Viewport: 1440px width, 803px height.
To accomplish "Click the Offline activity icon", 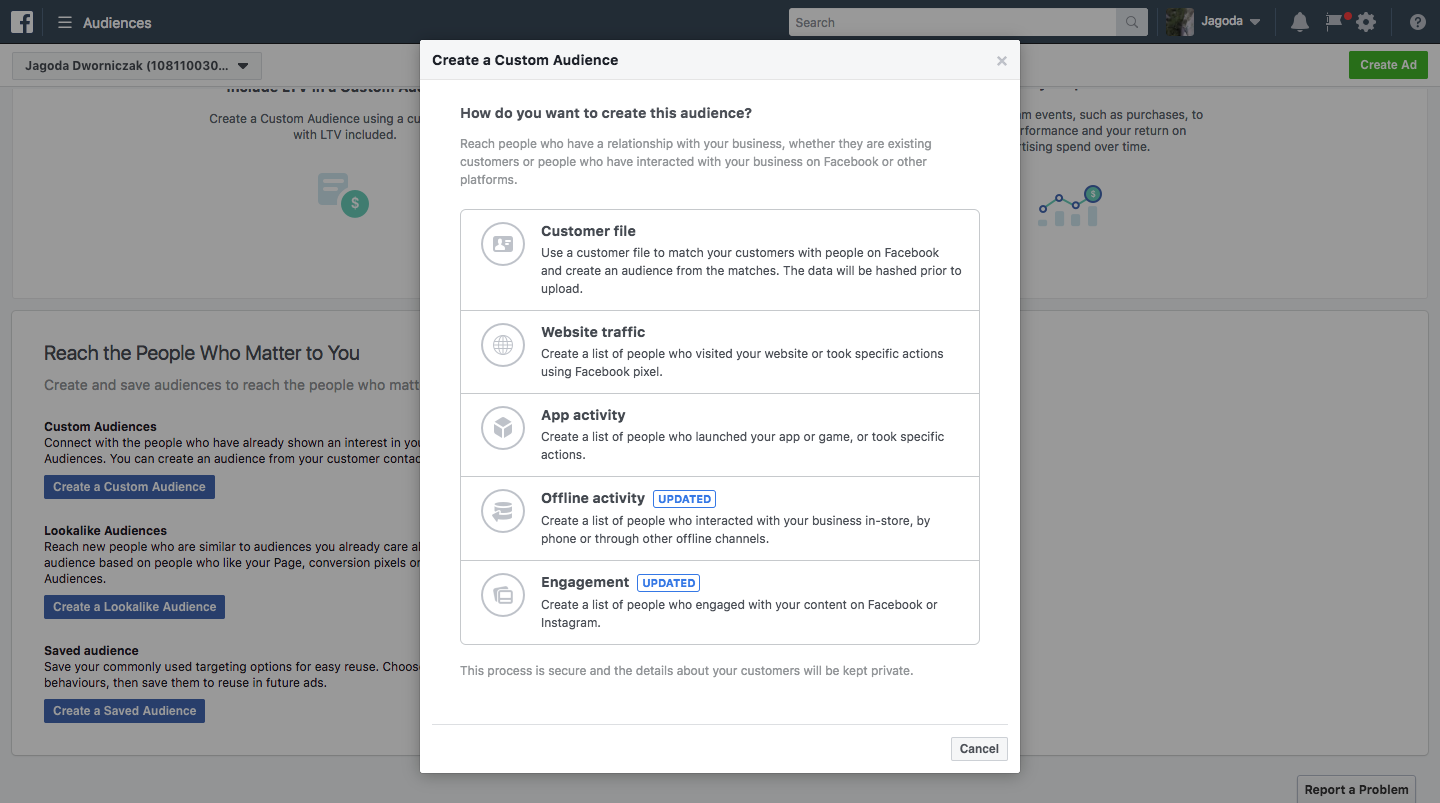I will [x=503, y=511].
